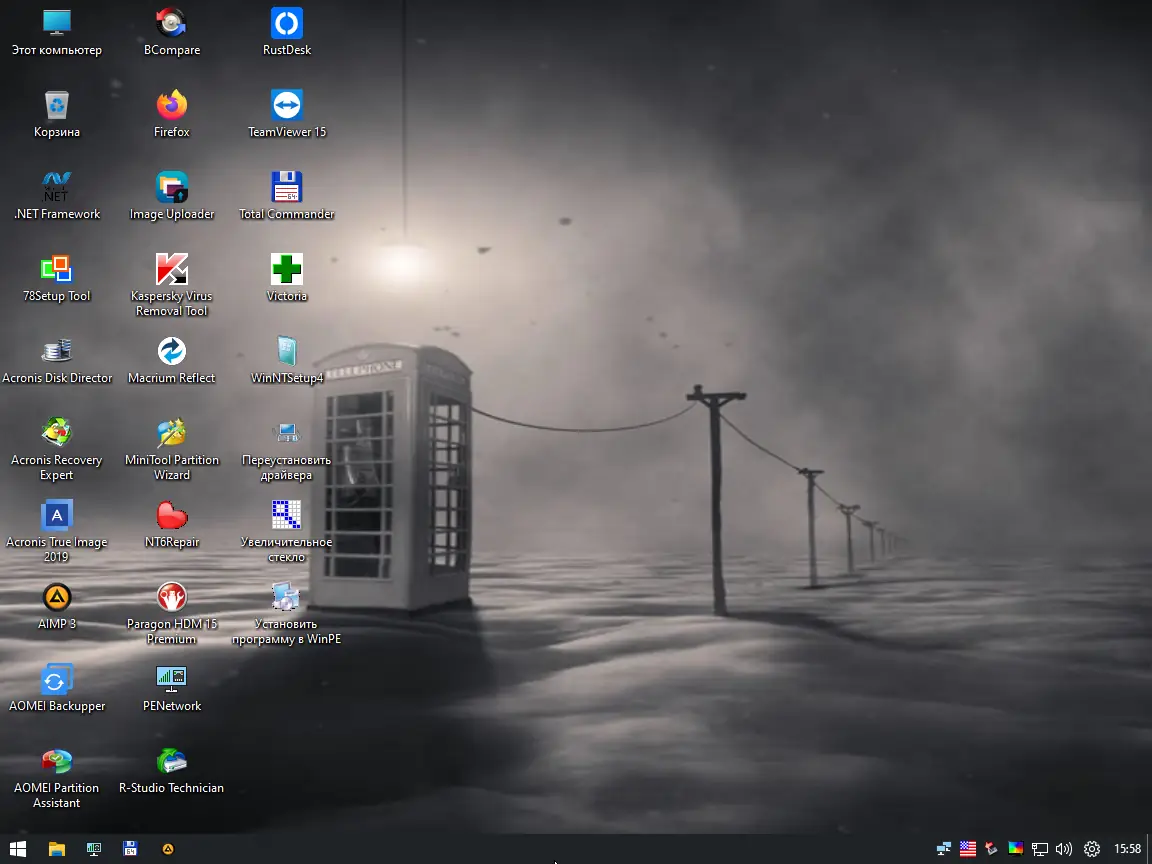Select the Image Uploader shortcut
The image size is (1152, 864).
(x=171, y=197)
